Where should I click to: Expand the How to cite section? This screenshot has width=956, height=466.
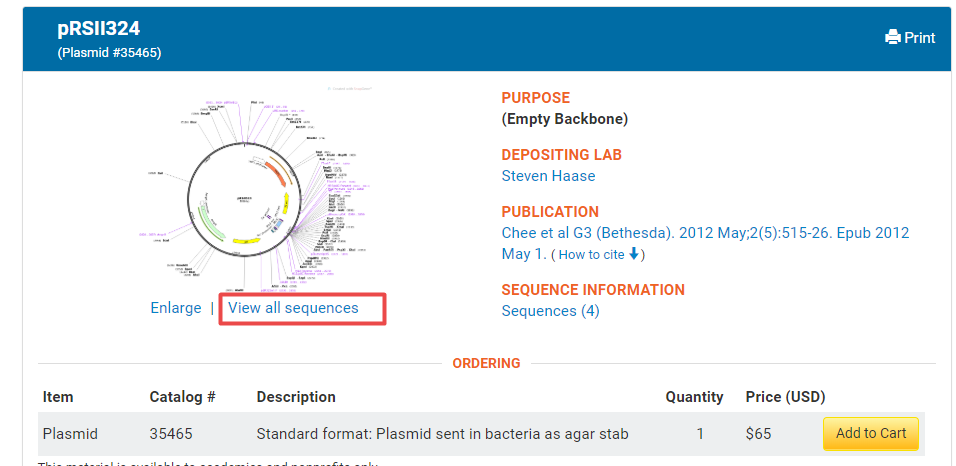point(591,255)
